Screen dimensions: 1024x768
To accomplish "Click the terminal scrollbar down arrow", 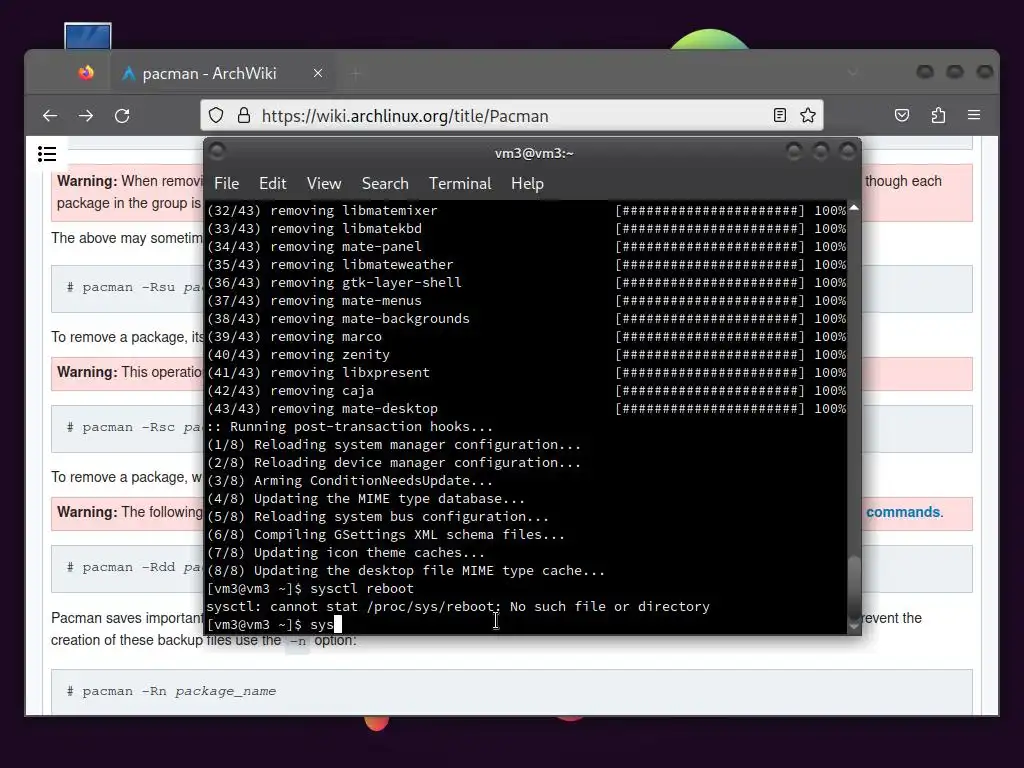I will click(854, 626).
